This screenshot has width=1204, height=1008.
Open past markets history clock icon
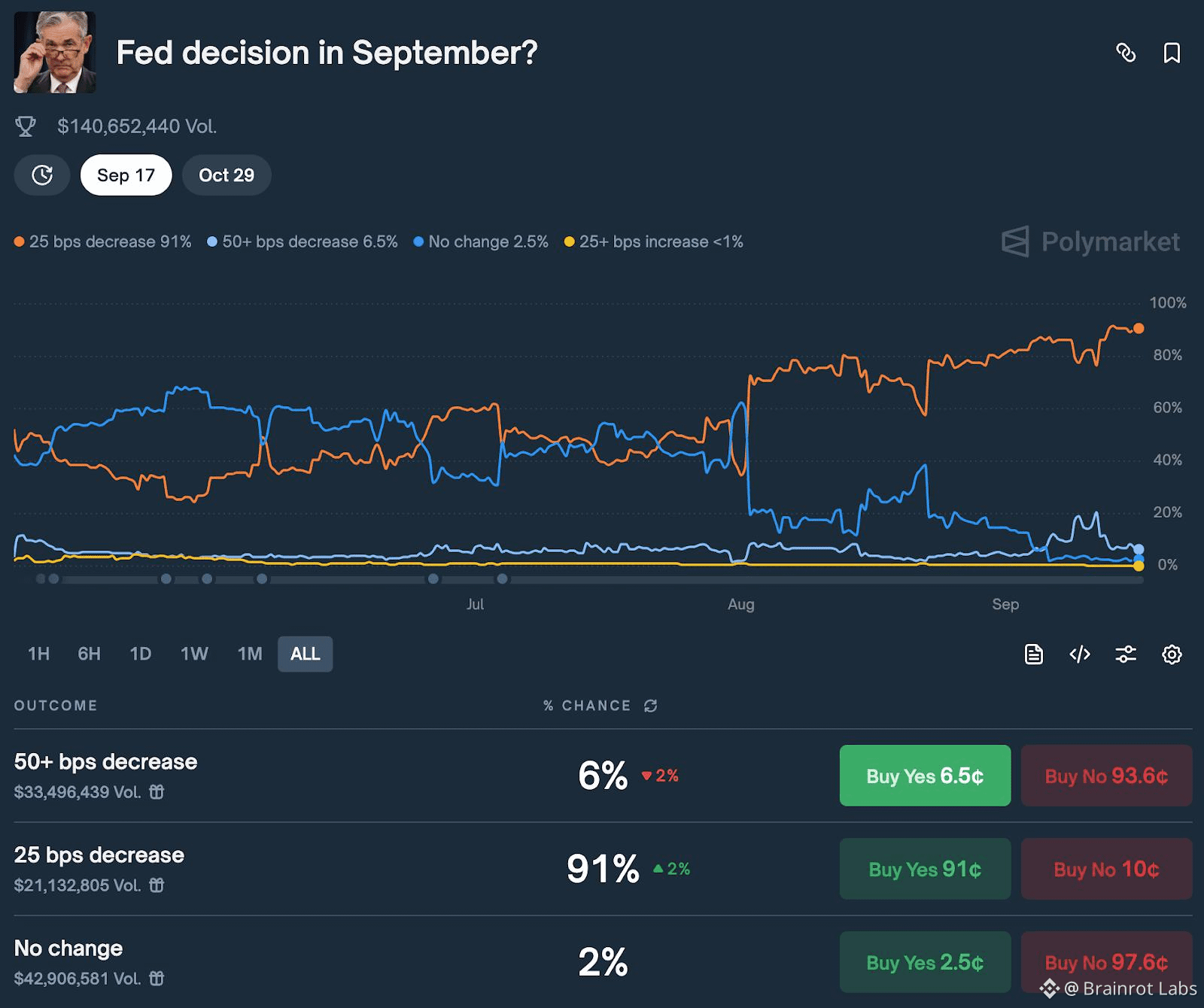42,175
